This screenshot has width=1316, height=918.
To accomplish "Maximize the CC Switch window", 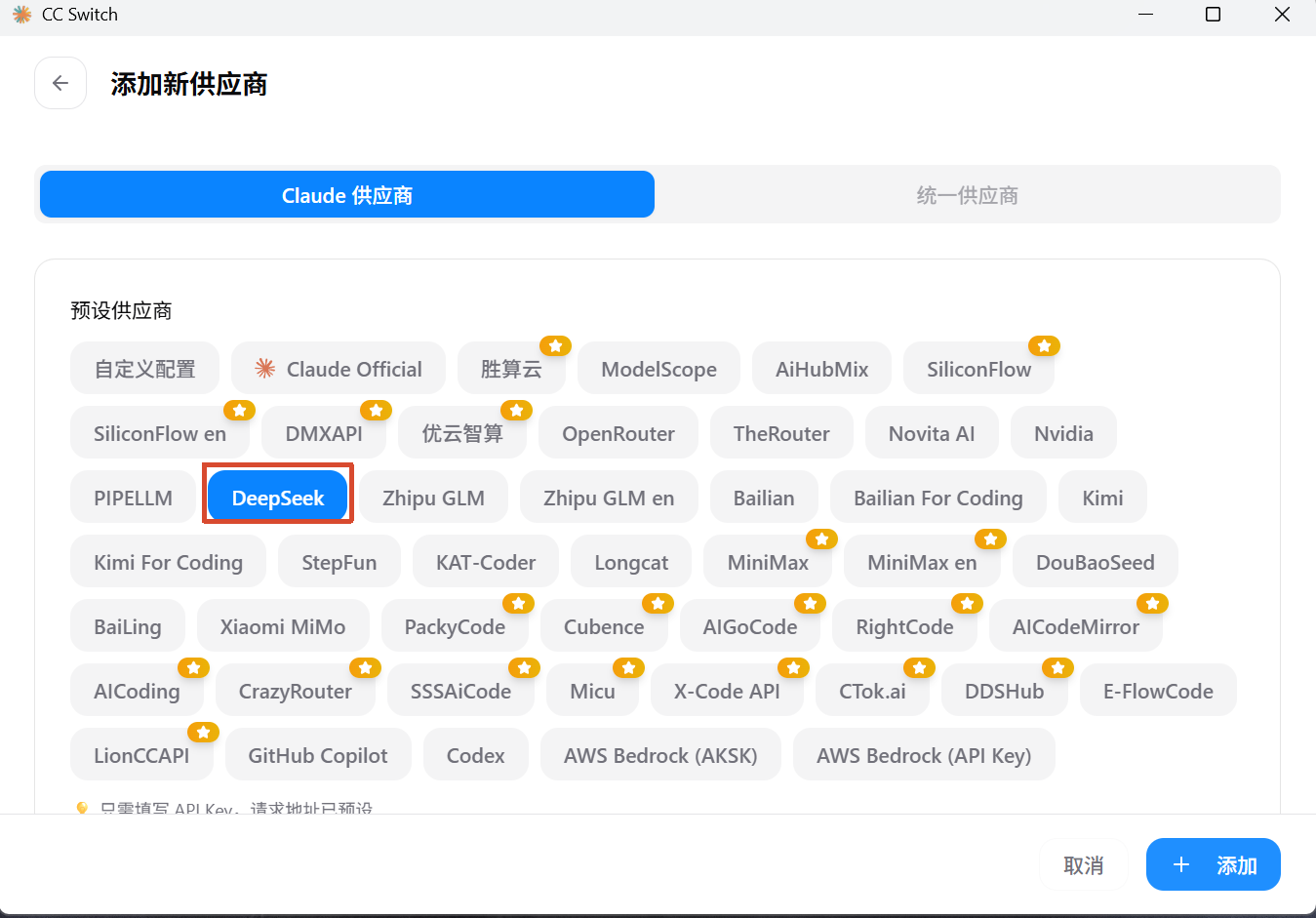I will click(1213, 15).
